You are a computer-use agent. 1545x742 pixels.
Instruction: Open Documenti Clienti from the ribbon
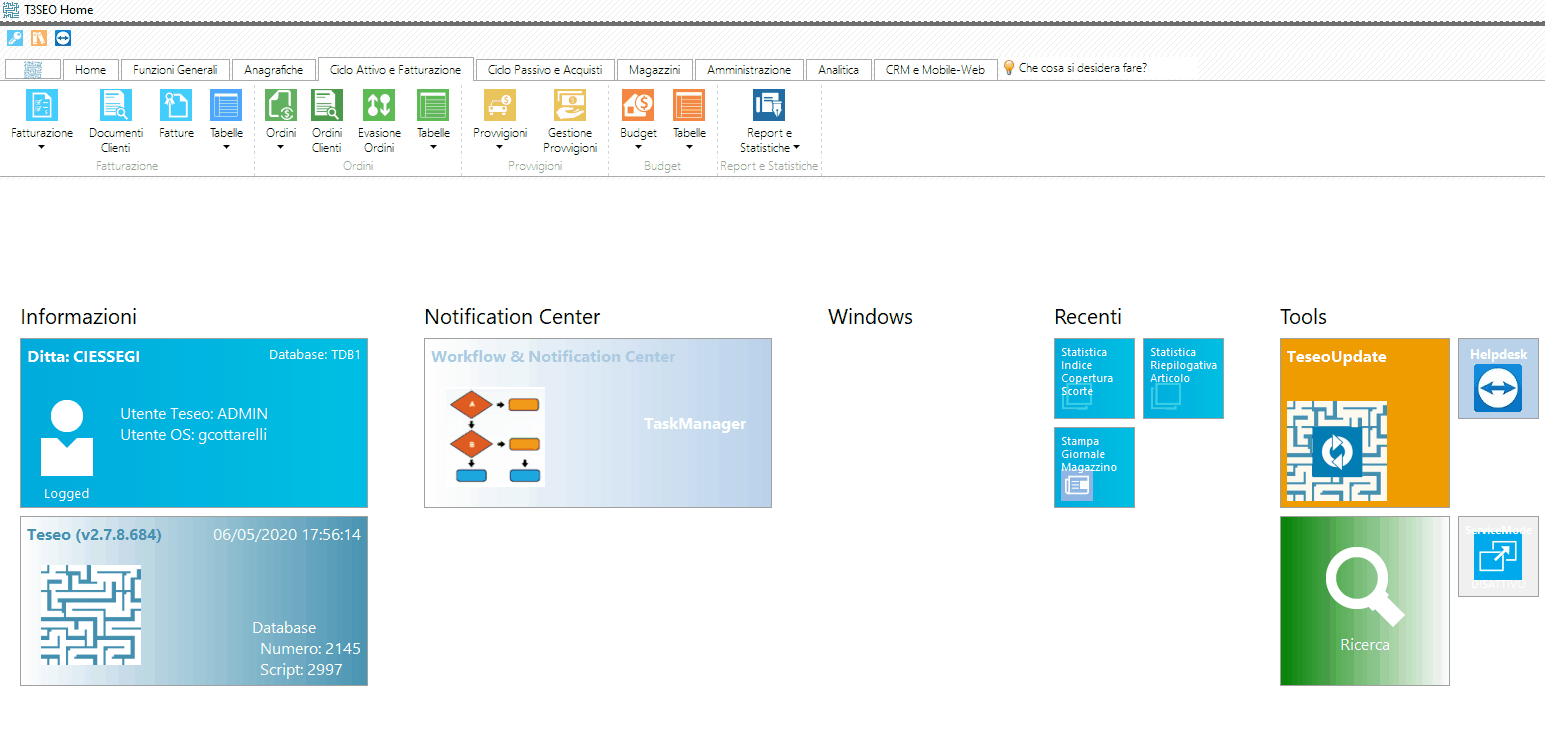click(116, 121)
